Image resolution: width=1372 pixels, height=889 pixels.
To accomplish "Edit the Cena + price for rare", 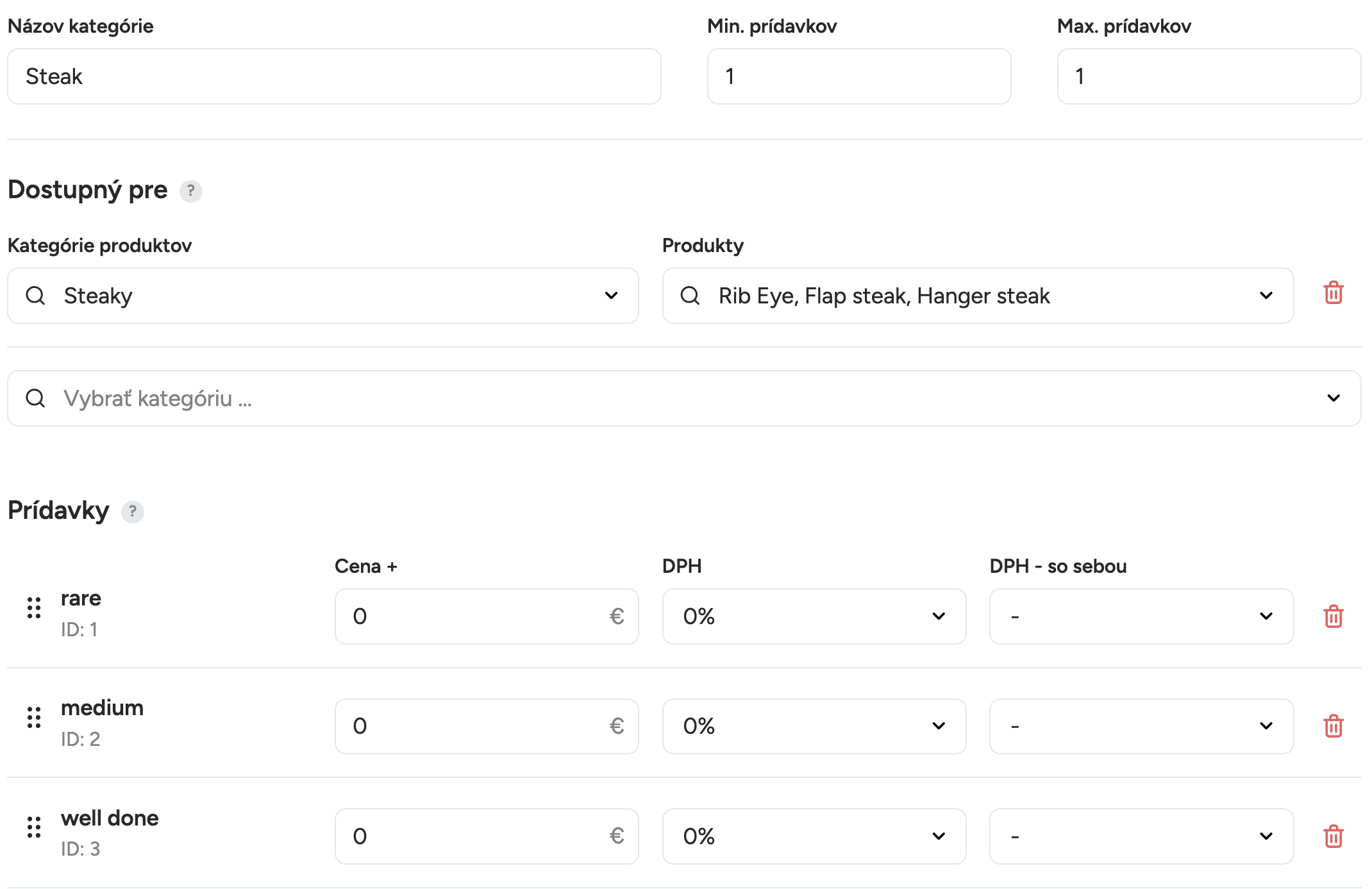I will [487, 616].
